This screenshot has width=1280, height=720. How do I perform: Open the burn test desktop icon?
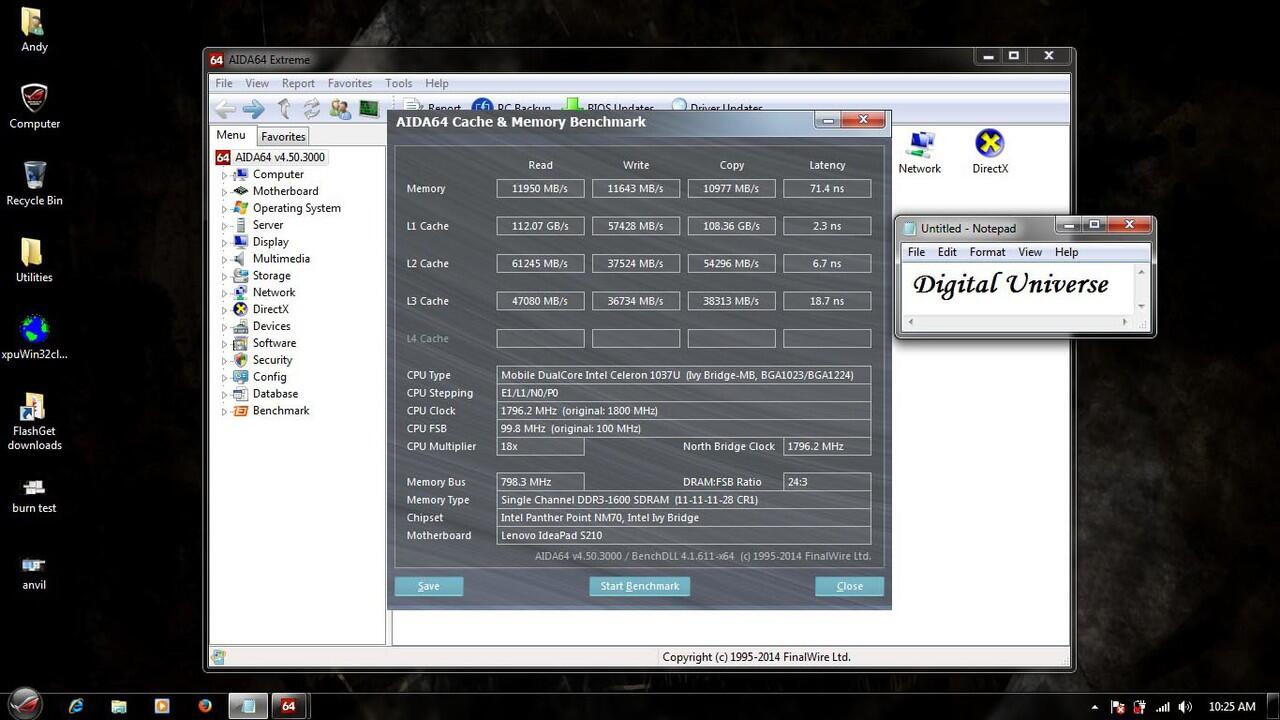pyautogui.click(x=34, y=495)
